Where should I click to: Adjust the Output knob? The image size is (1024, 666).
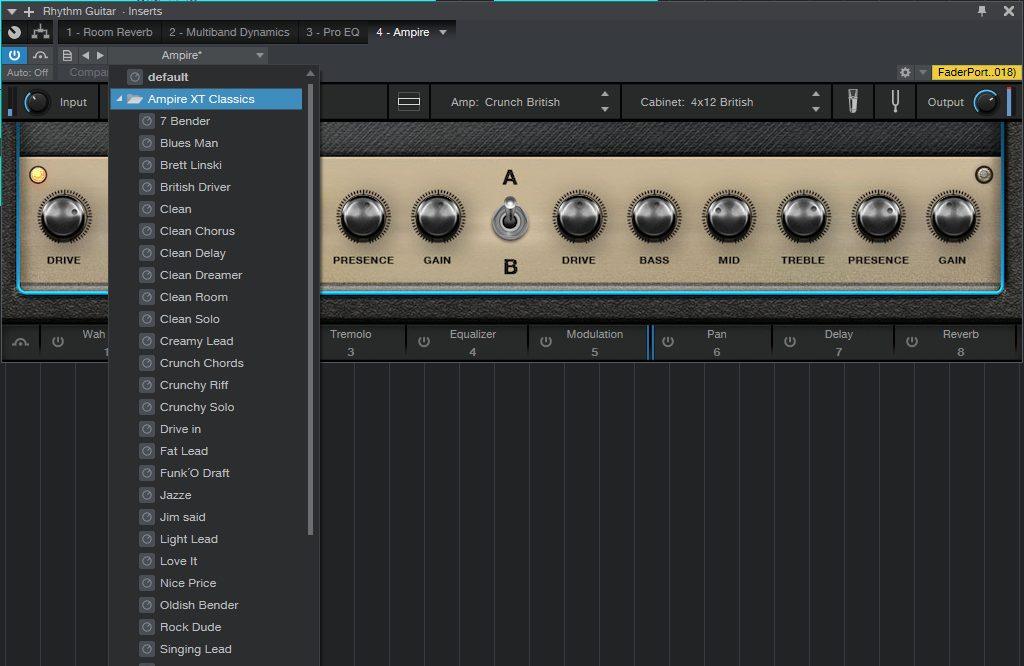click(986, 102)
